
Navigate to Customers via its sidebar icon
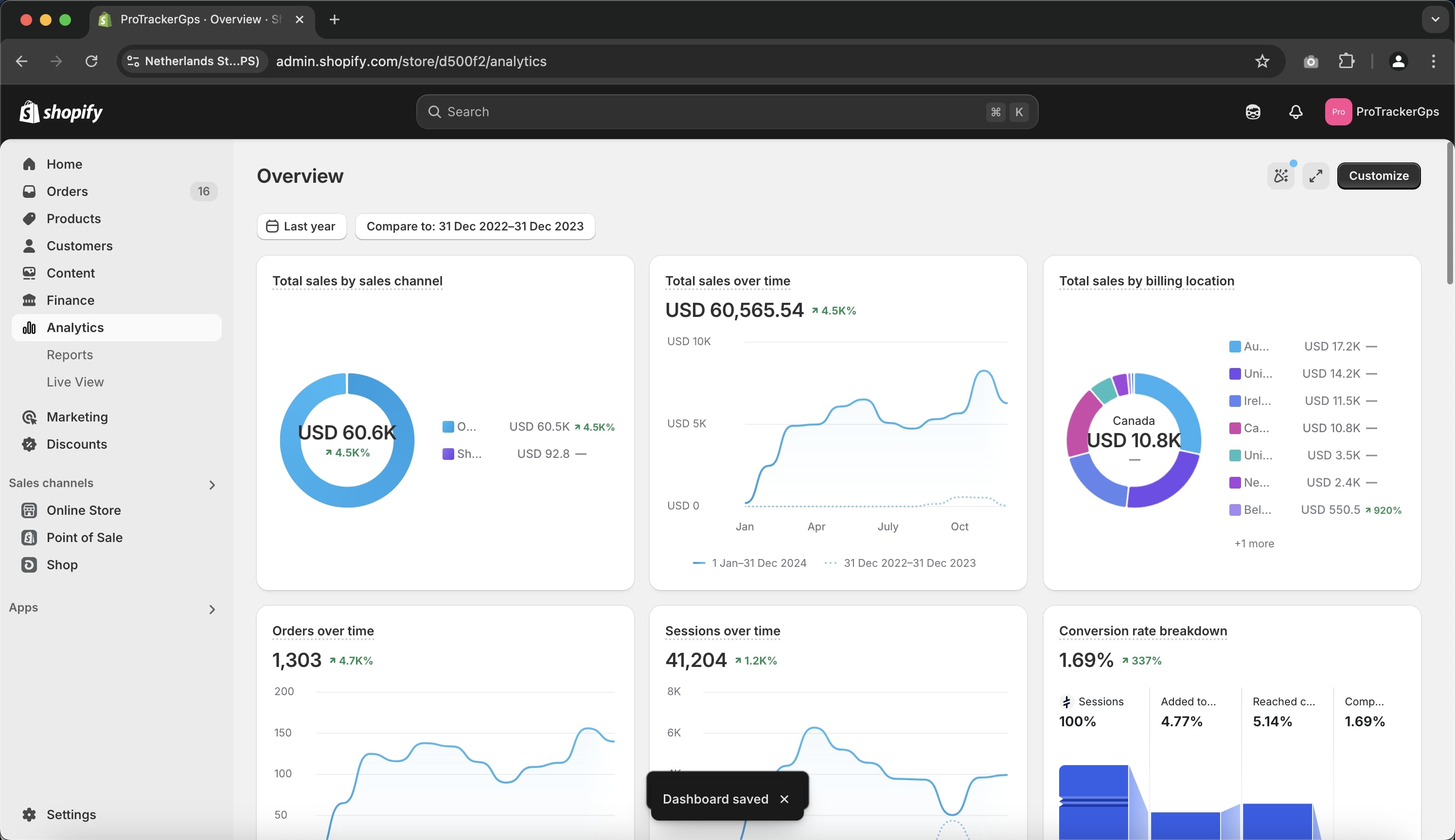click(x=30, y=245)
